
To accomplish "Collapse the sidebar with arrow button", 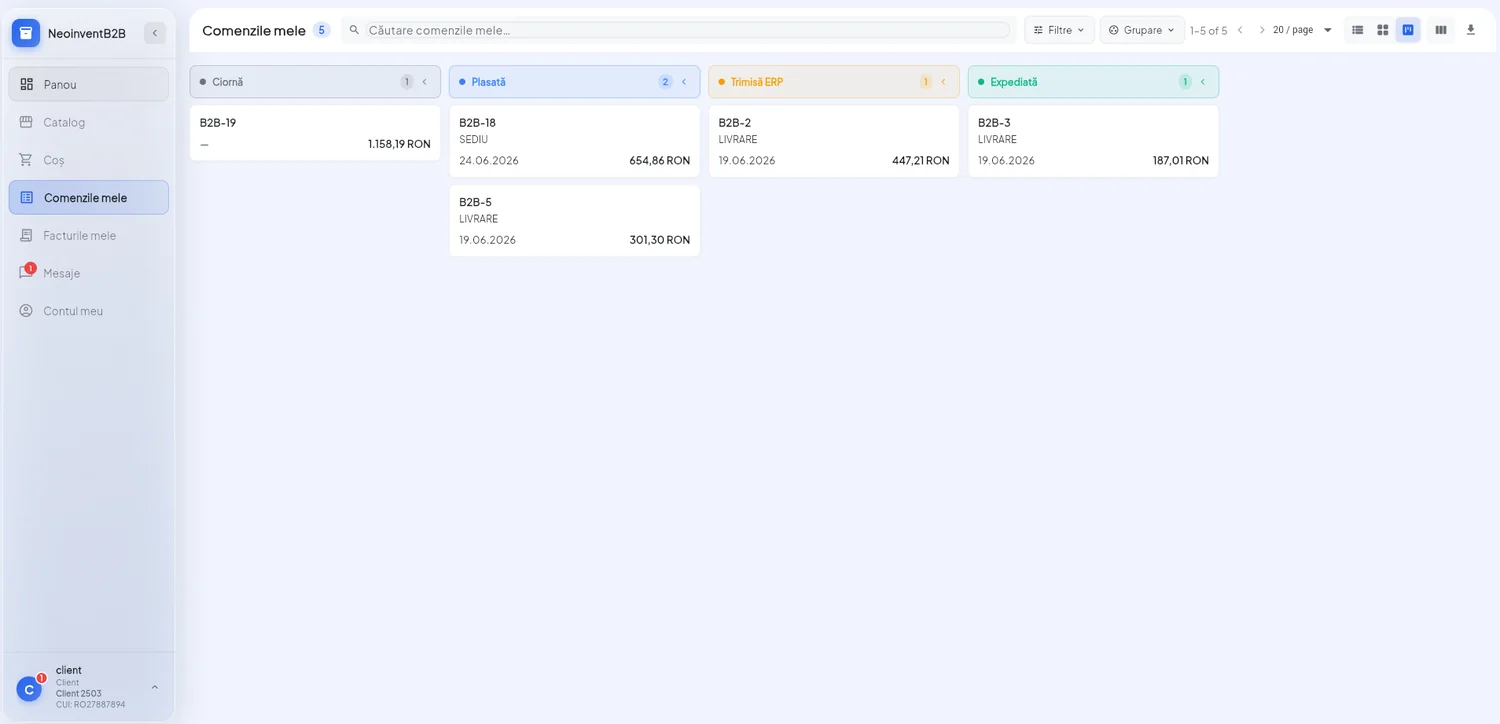I will pyautogui.click(x=155, y=33).
